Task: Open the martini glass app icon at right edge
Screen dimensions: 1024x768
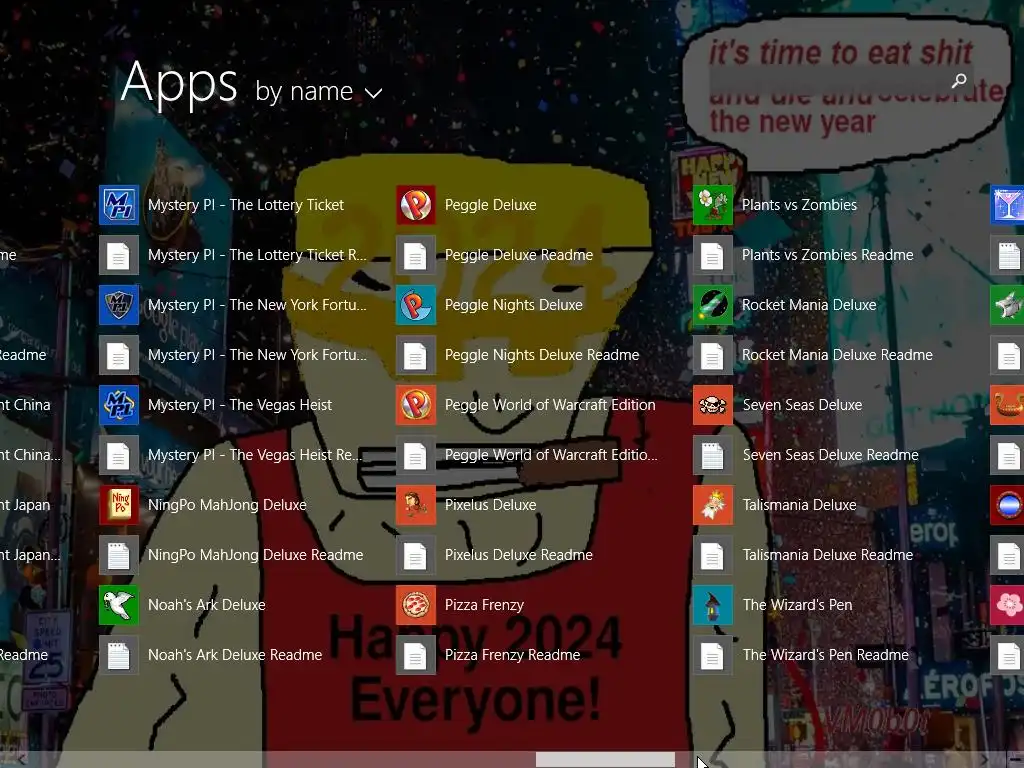Action: point(1008,205)
